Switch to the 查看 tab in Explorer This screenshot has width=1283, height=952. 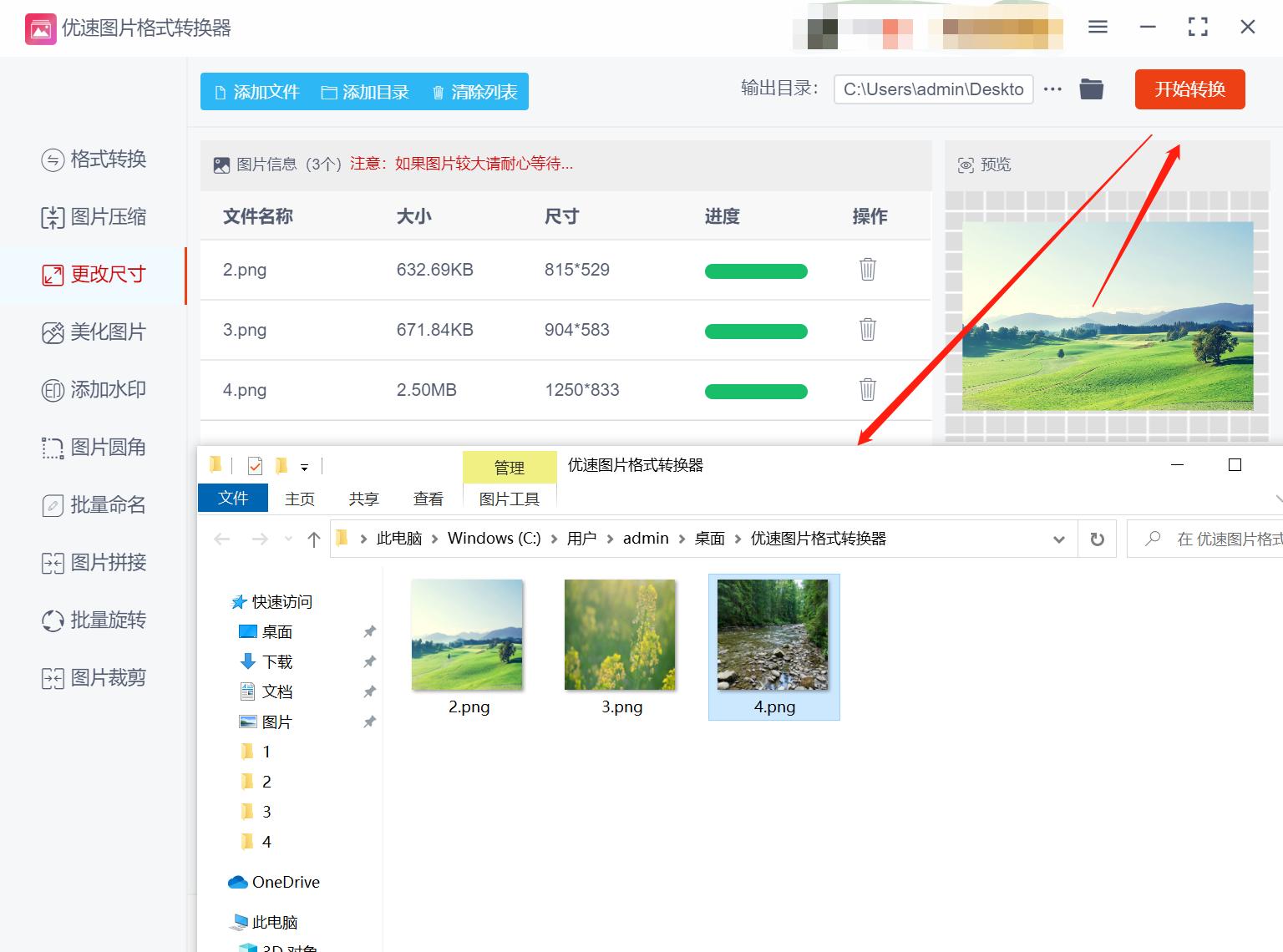pos(427,498)
